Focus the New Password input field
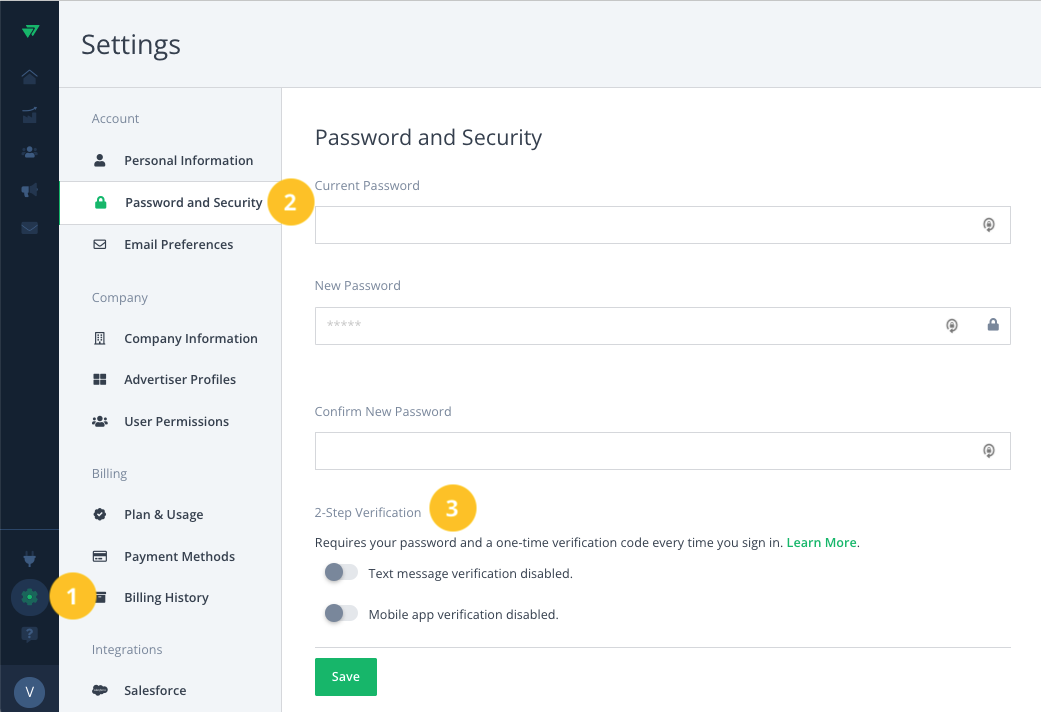Image resolution: width=1041 pixels, height=712 pixels. [663, 325]
